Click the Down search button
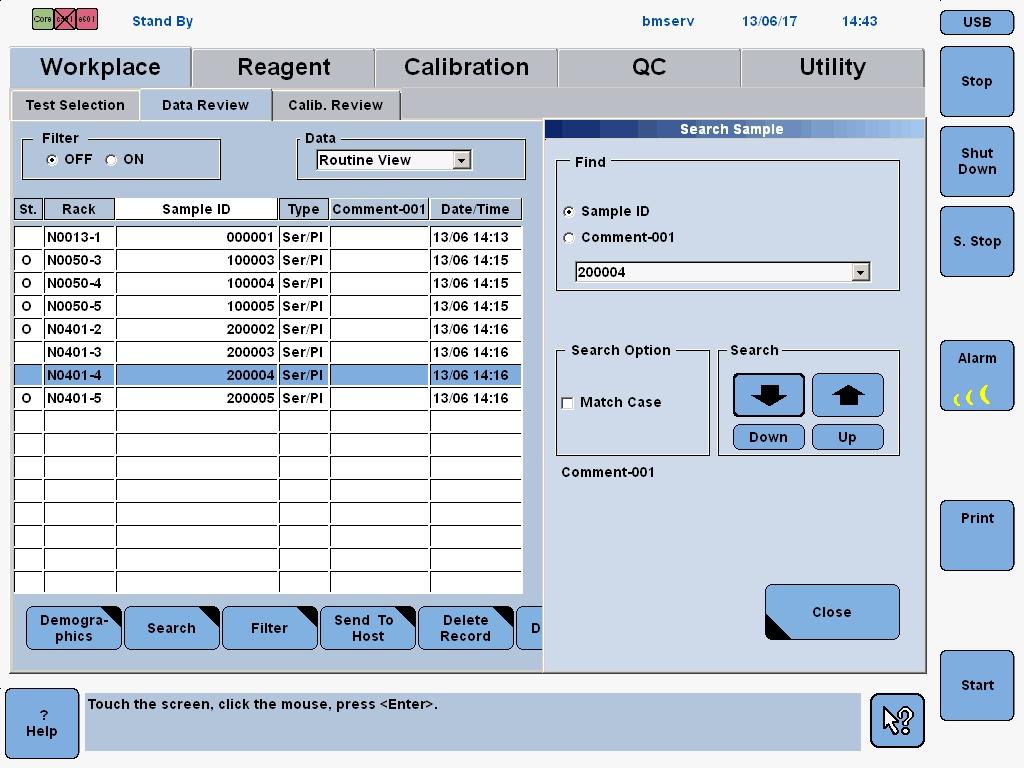 [x=769, y=437]
